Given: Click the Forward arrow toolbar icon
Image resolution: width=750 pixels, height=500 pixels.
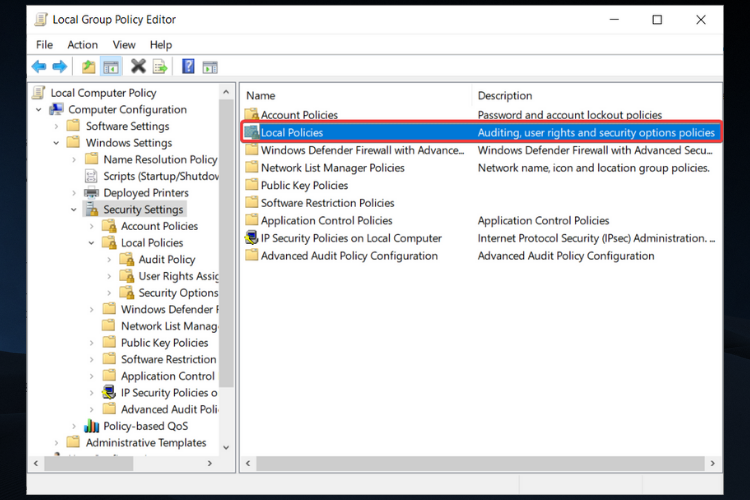Looking at the screenshot, I should point(59,67).
